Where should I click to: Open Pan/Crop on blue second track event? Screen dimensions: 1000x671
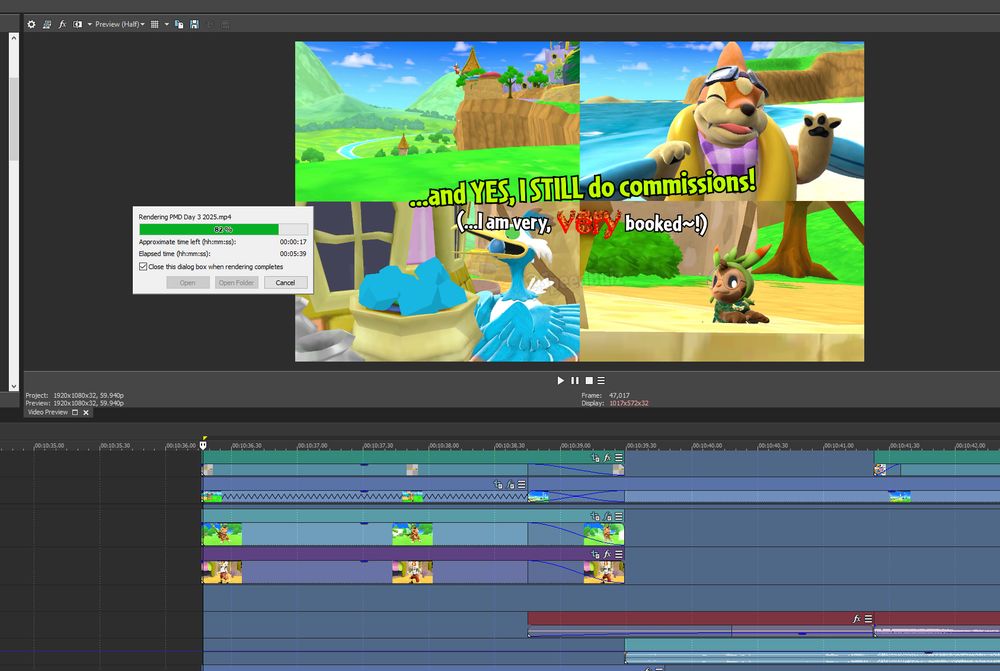pos(498,485)
